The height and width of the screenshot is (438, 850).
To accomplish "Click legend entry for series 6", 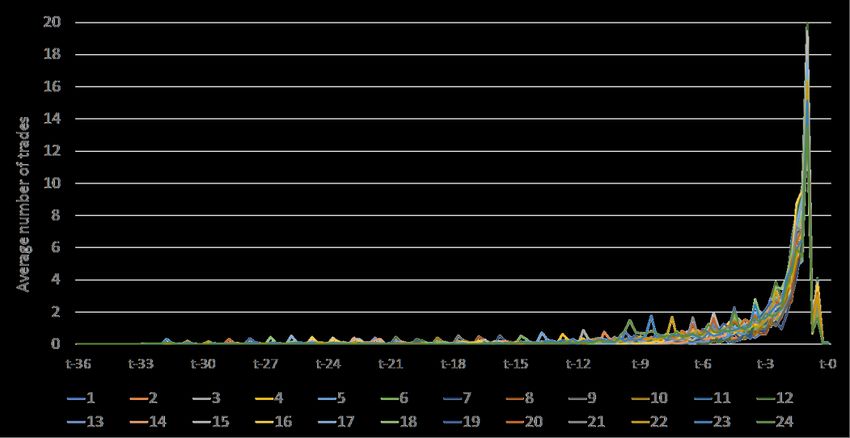I will pyautogui.click(x=395, y=398).
